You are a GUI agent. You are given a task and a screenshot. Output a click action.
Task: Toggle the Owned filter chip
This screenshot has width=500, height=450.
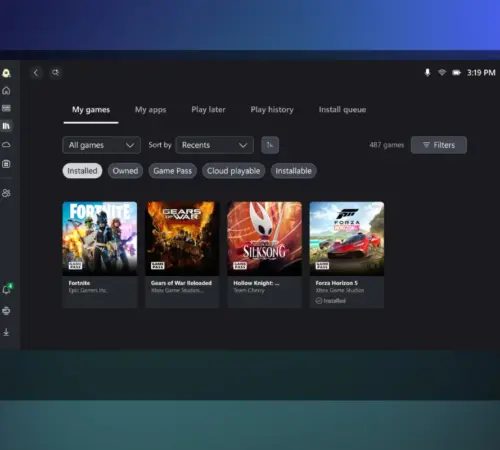point(125,171)
